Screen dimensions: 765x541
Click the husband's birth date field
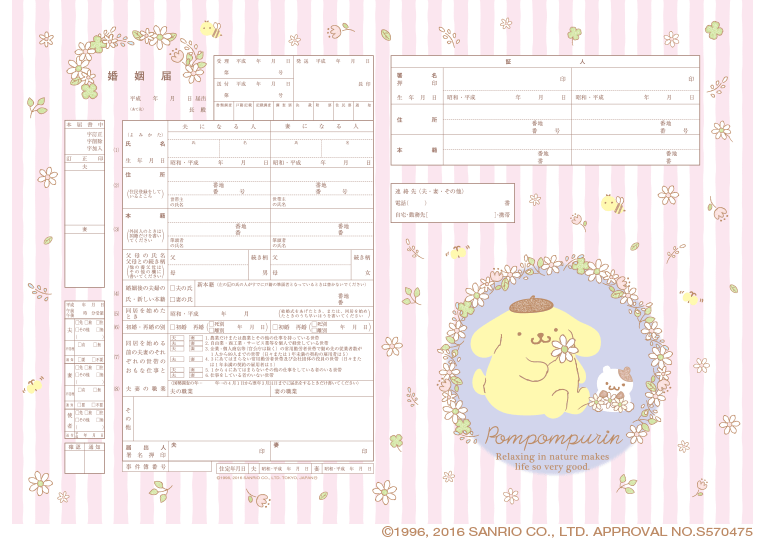click(219, 162)
